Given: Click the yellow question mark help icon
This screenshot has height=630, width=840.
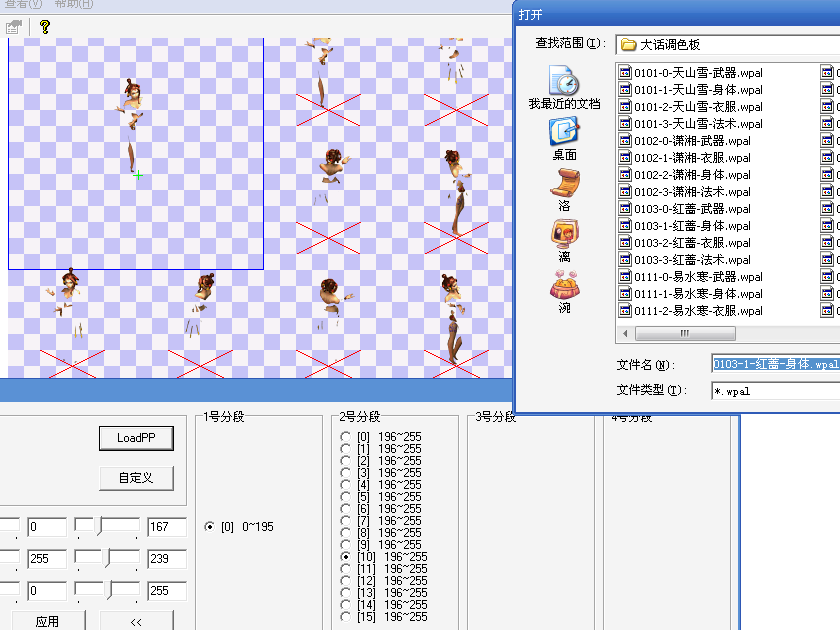Looking at the screenshot, I should pos(45,27).
